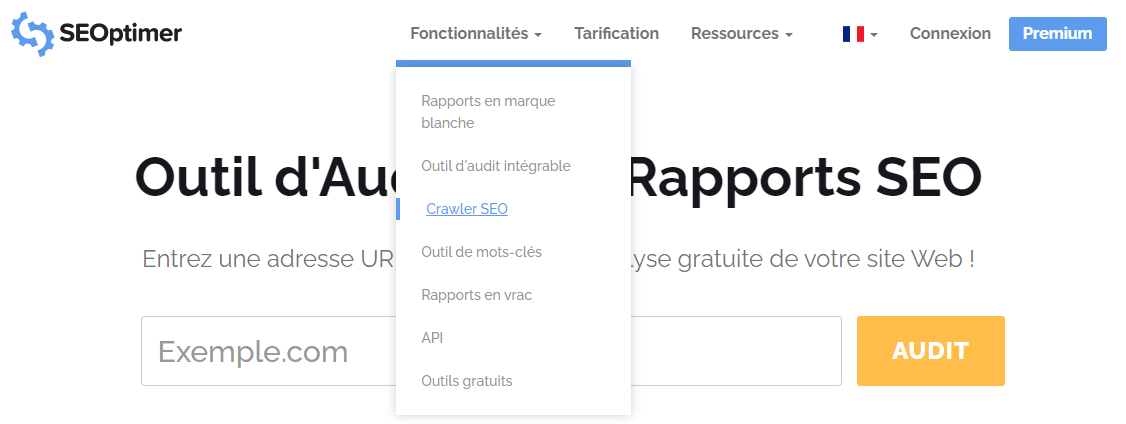1126x424 pixels.
Task: Select Outils gratuits menu entry
Action: point(467,381)
